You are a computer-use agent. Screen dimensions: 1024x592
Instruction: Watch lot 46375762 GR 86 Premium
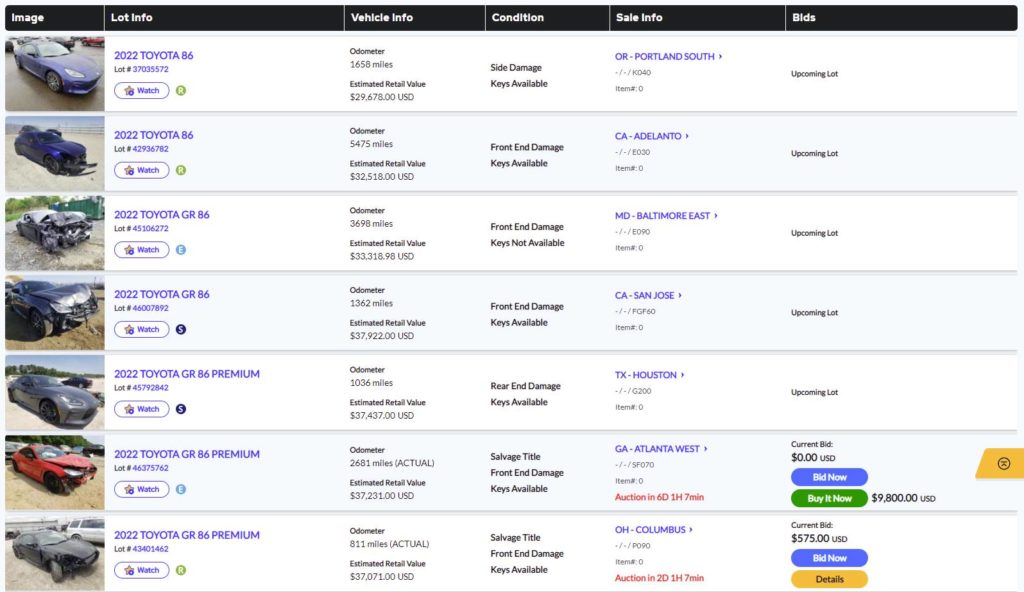point(142,489)
